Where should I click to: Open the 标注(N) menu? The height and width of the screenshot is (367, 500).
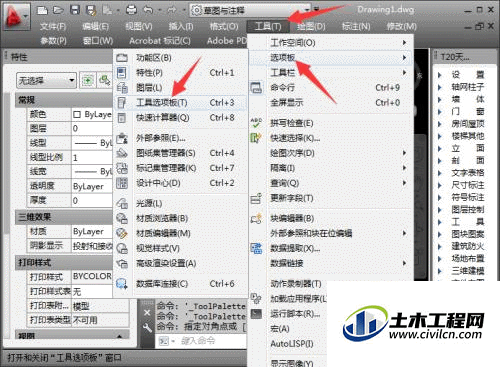(356, 26)
